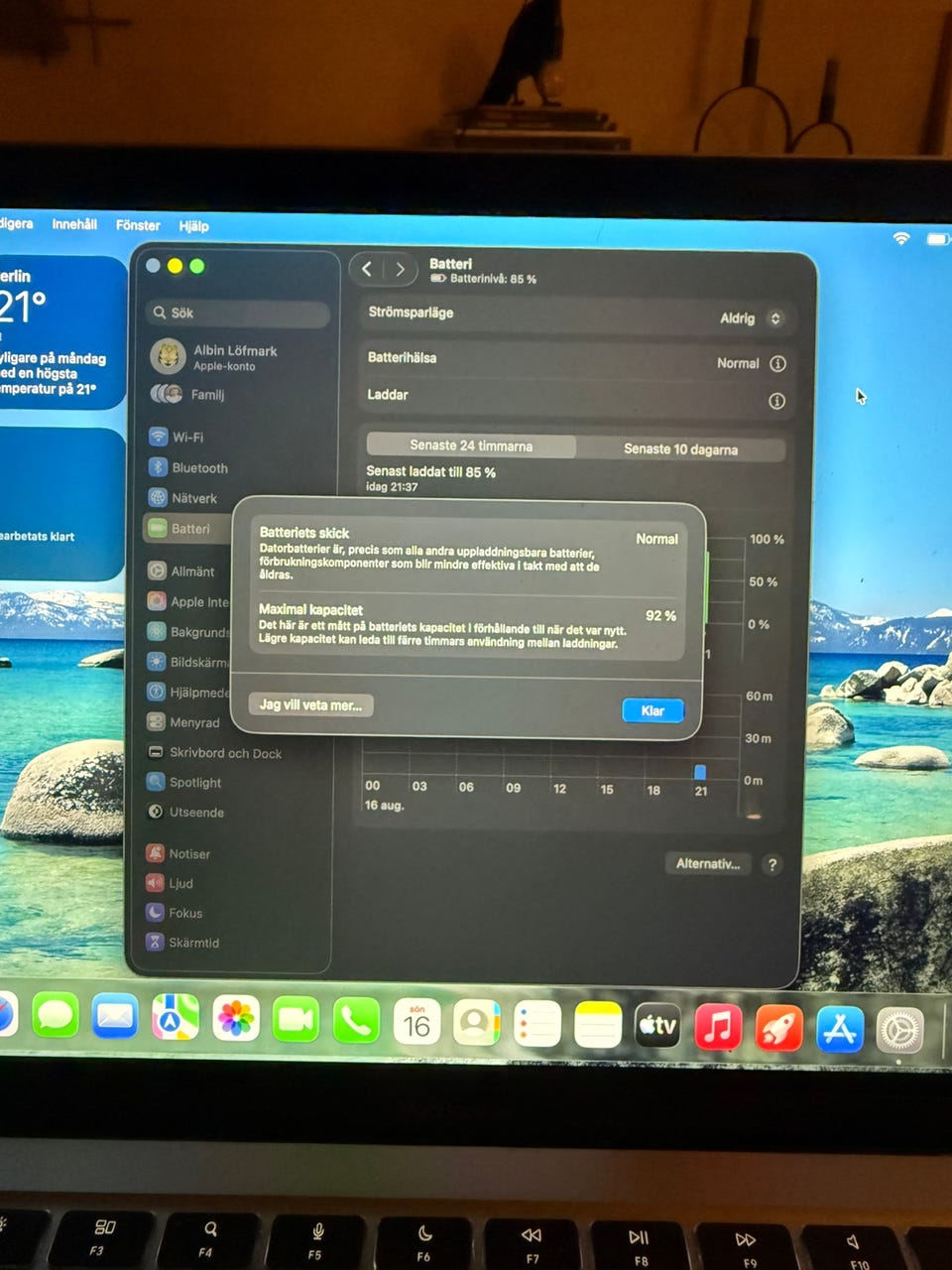The height and width of the screenshot is (1270, 952).
Task: Select Batteri in the sidebar
Action: 187,529
